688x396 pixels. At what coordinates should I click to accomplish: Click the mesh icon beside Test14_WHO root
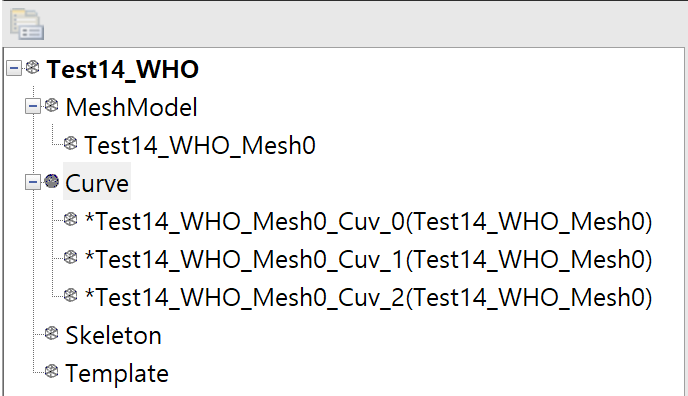point(32,68)
